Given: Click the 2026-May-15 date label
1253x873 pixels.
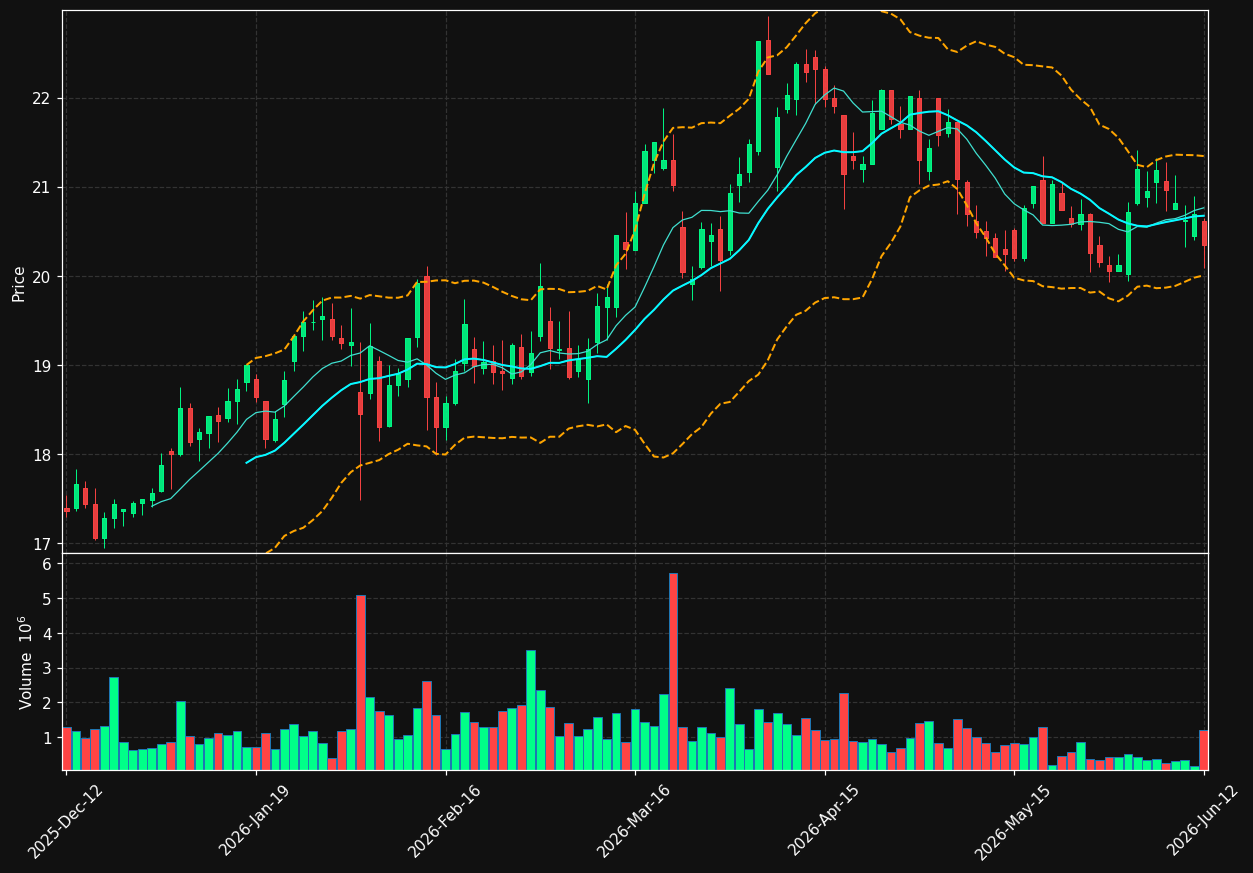Looking at the screenshot, I should (1014, 821).
